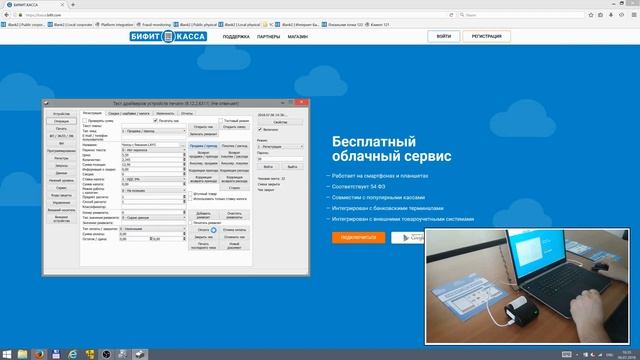The width and height of the screenshot is (640, 360).
Task: Click the Открыть чек button
Action: click(x=203, y=127)
